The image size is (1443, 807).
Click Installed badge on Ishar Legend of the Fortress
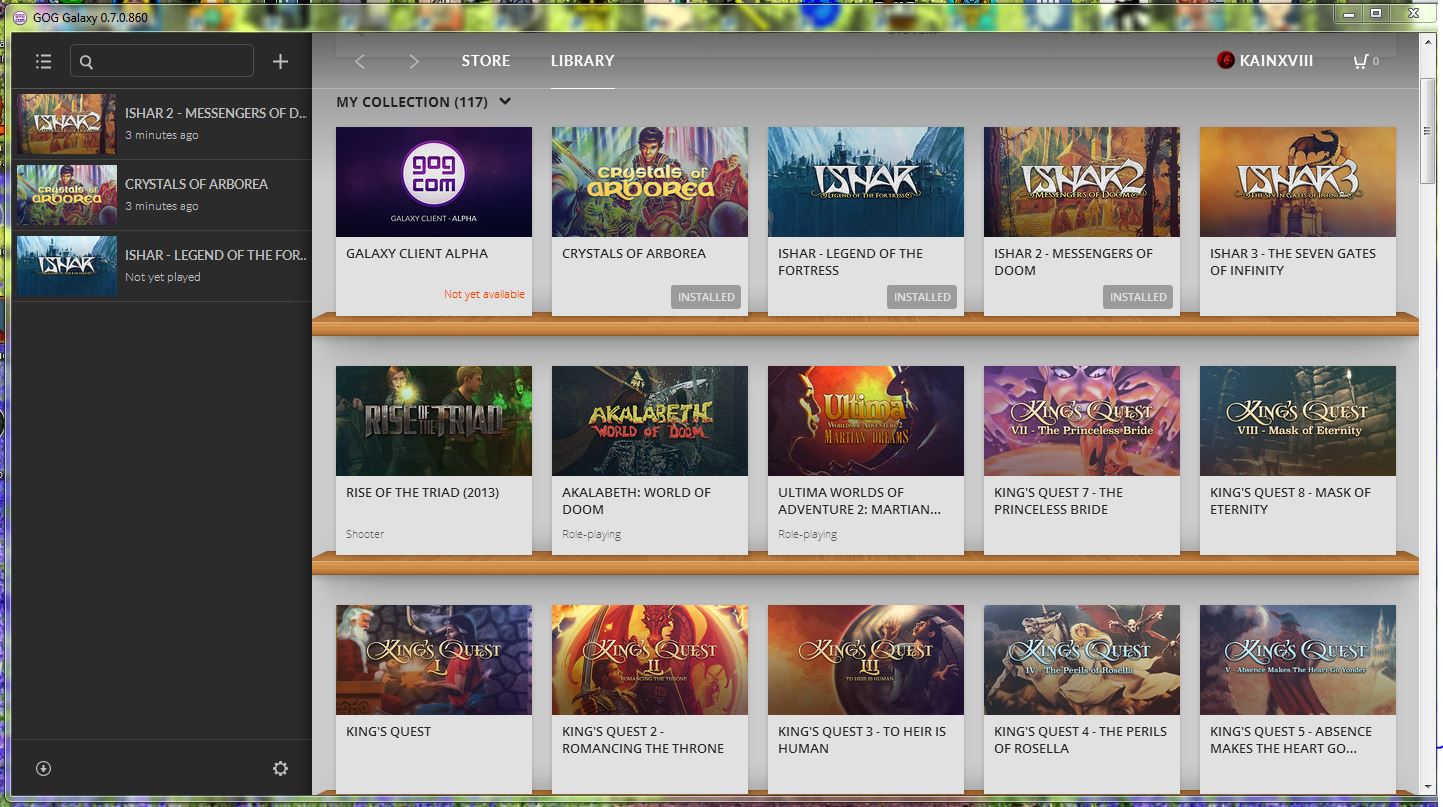point(922,297)
